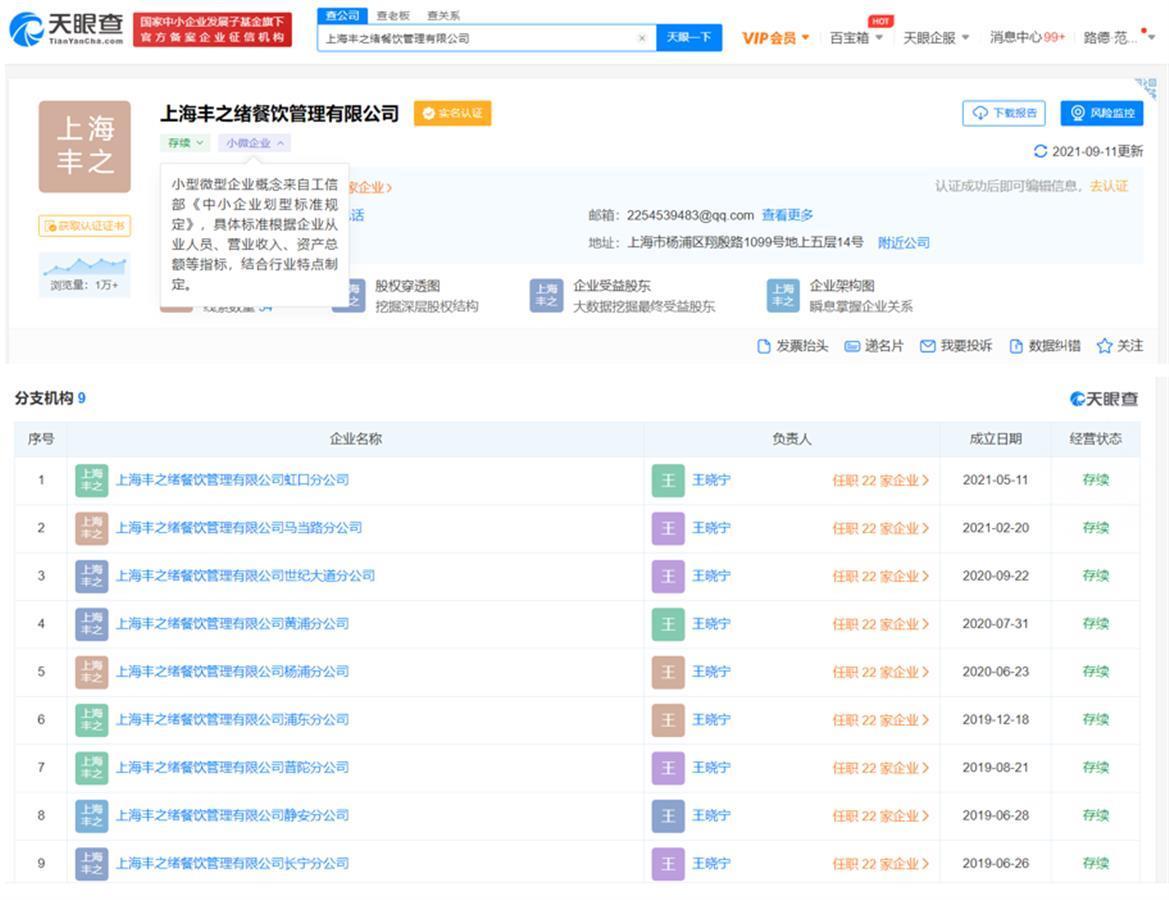Expand the 天眼企服 menu
Screen dimensions: 1169x900
click(936, 37)
